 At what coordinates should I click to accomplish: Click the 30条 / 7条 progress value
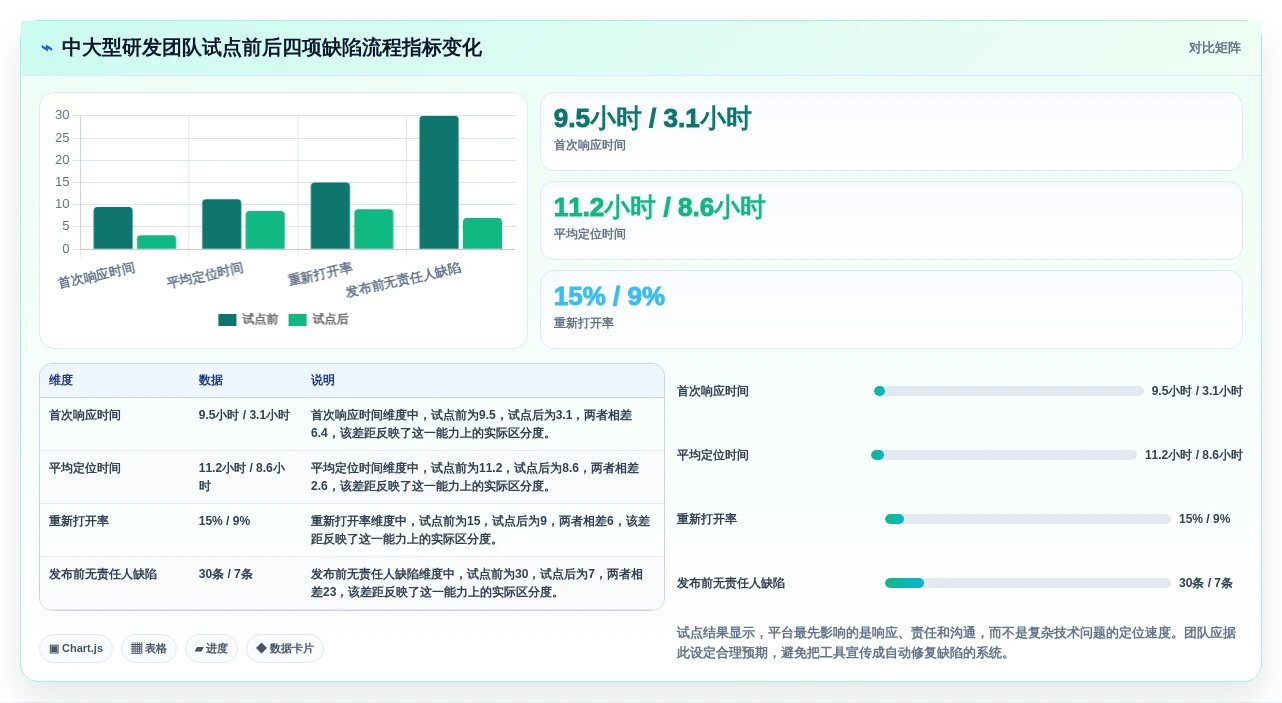pos(1206,583)
